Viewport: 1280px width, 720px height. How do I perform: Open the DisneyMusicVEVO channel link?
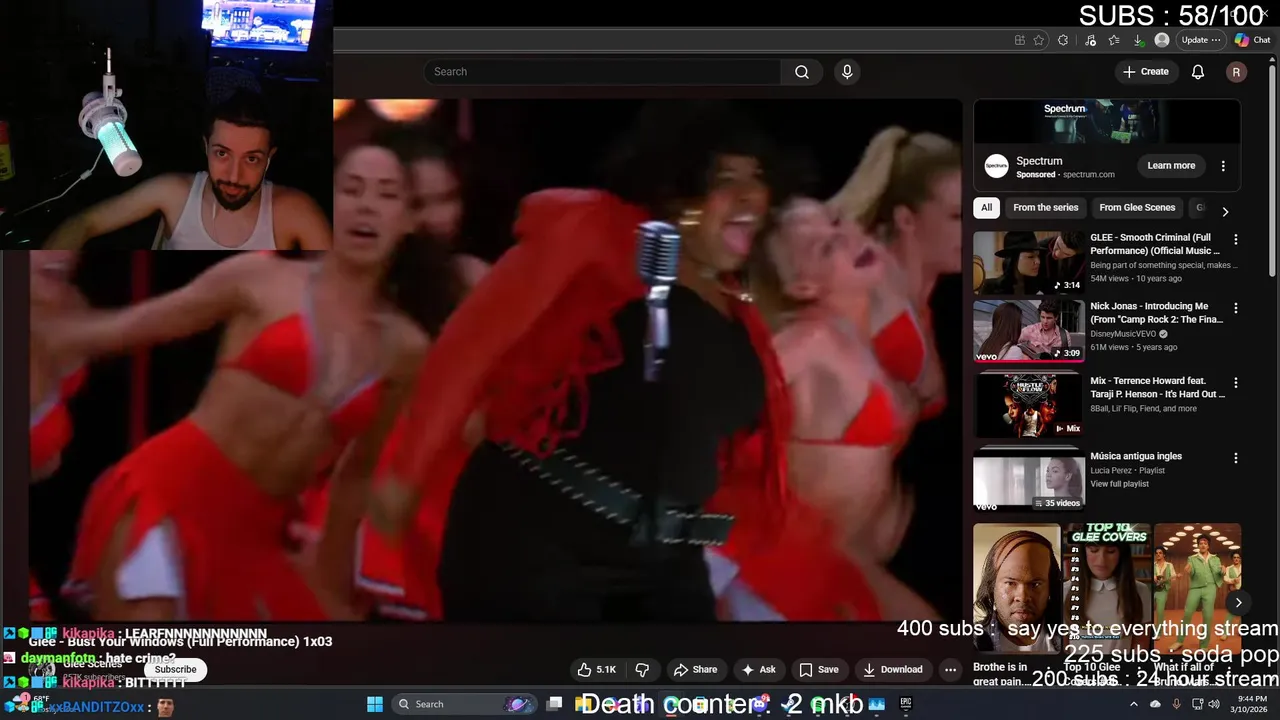tap(1125, 334)
